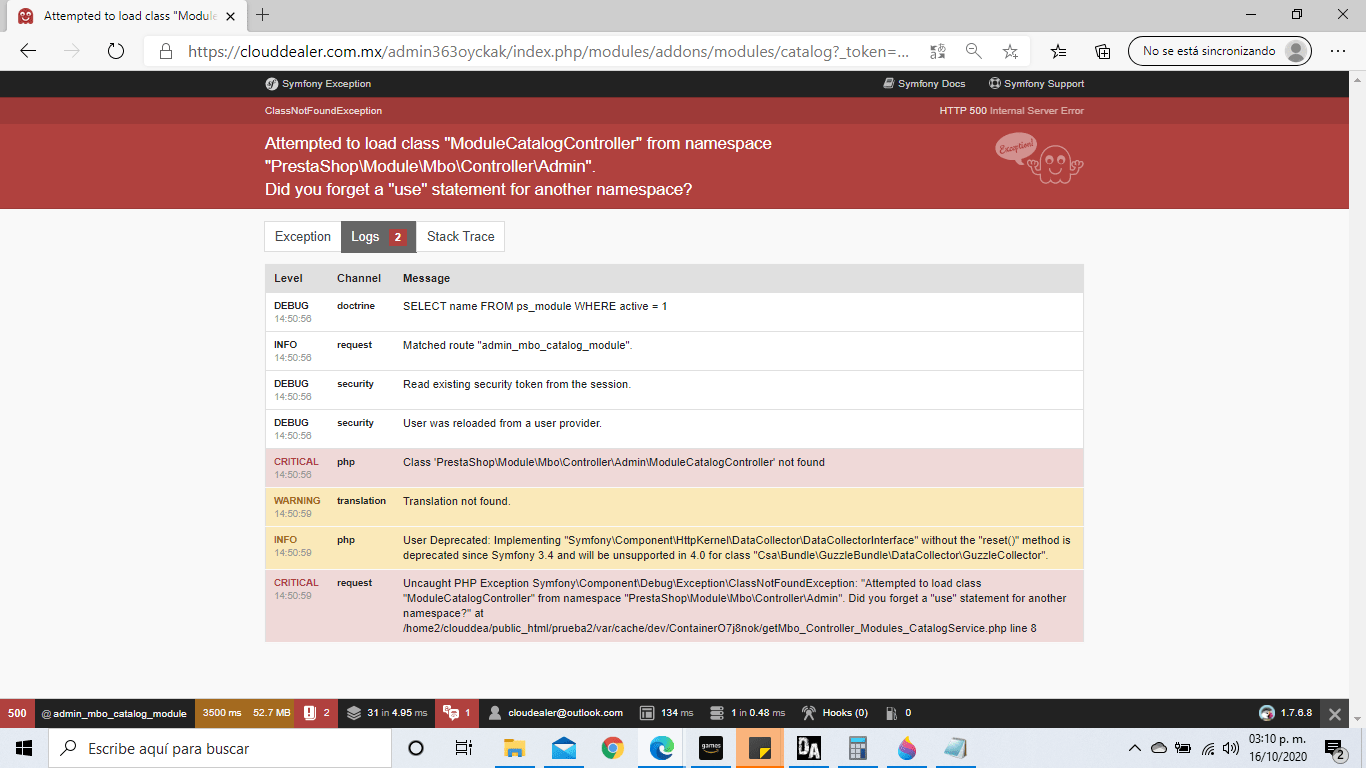
Task: Open Edge settings and more menu
Action: (x=1337, y=51)
